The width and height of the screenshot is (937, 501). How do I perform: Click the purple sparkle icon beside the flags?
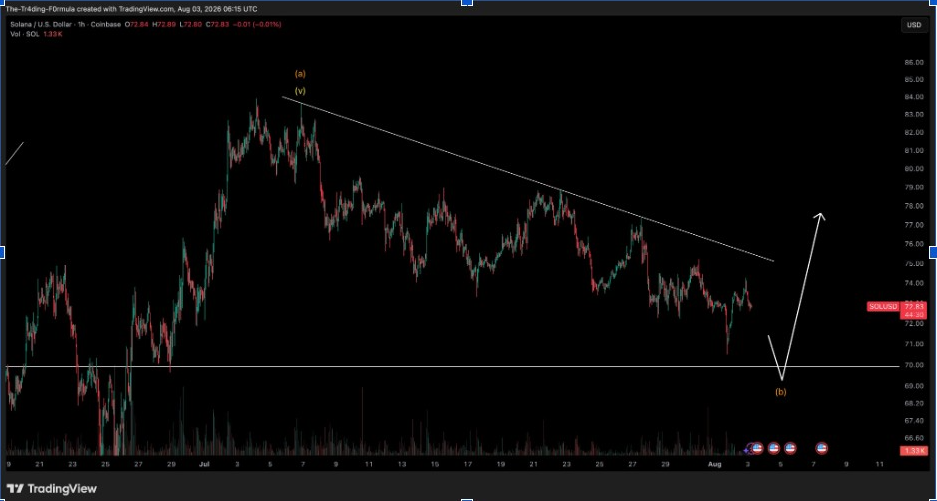747,449
